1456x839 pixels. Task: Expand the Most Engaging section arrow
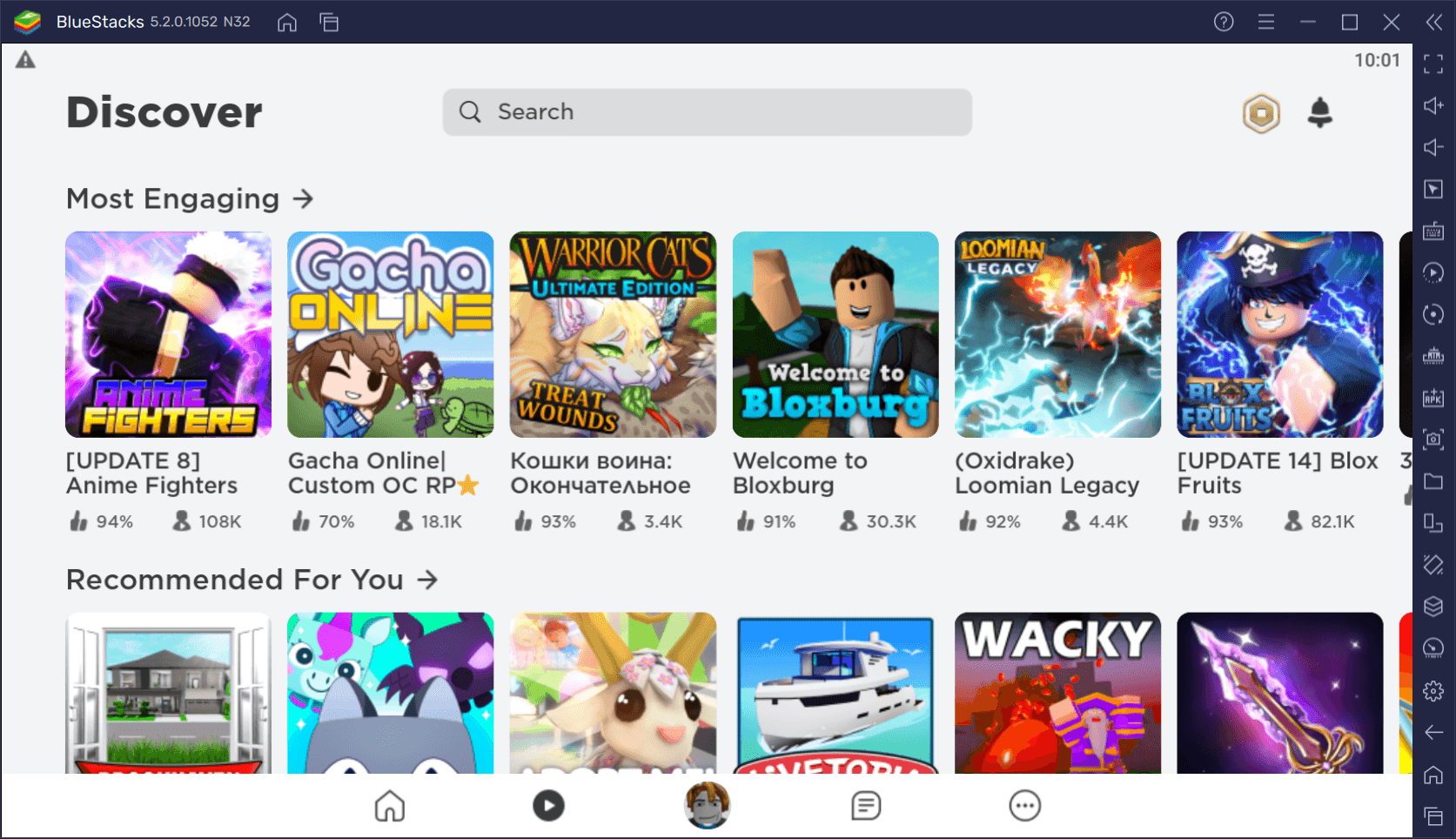pyautogui.click(x=303, y=199)
